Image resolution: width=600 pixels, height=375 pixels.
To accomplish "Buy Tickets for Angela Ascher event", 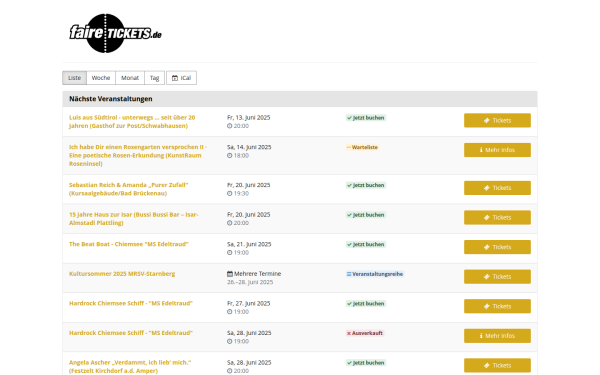I will click(x=497, y=365).
